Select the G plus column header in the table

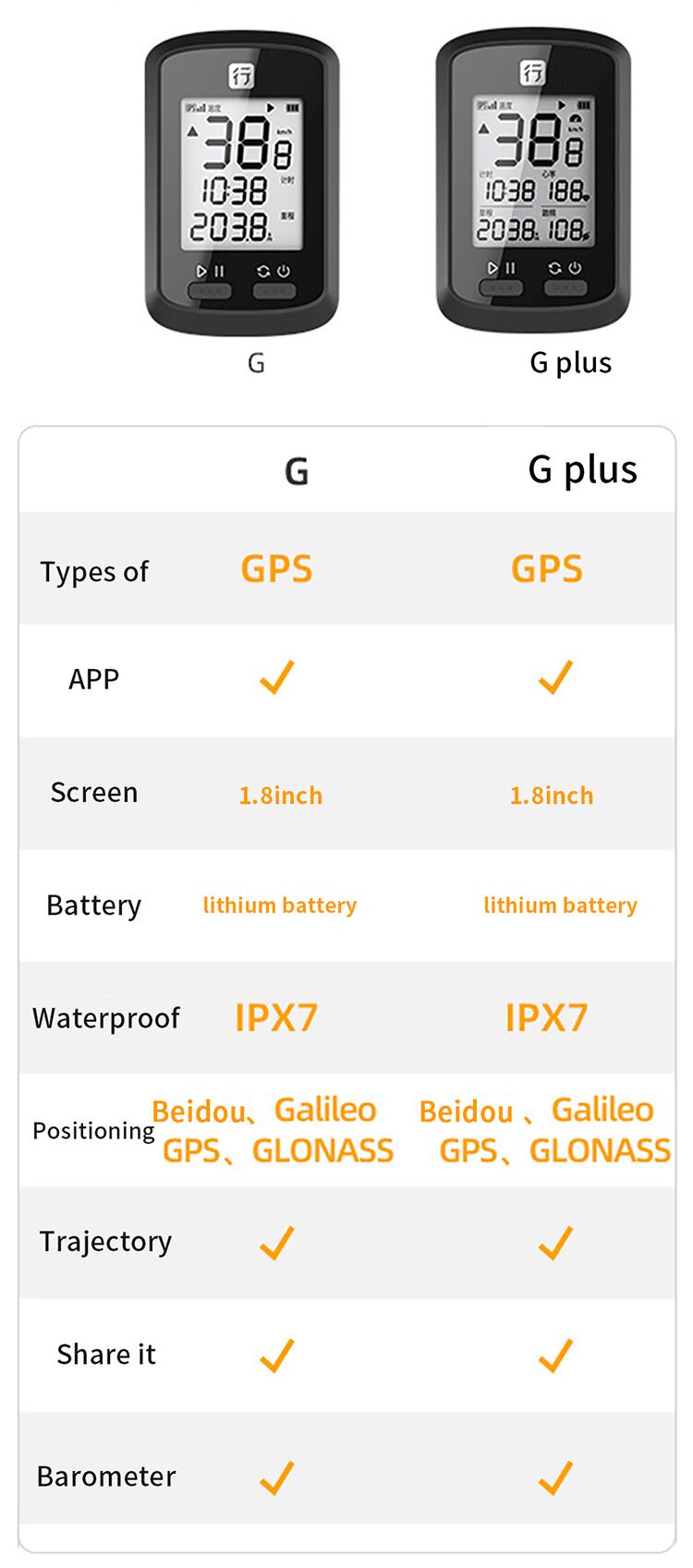click(x=582, y=469)
